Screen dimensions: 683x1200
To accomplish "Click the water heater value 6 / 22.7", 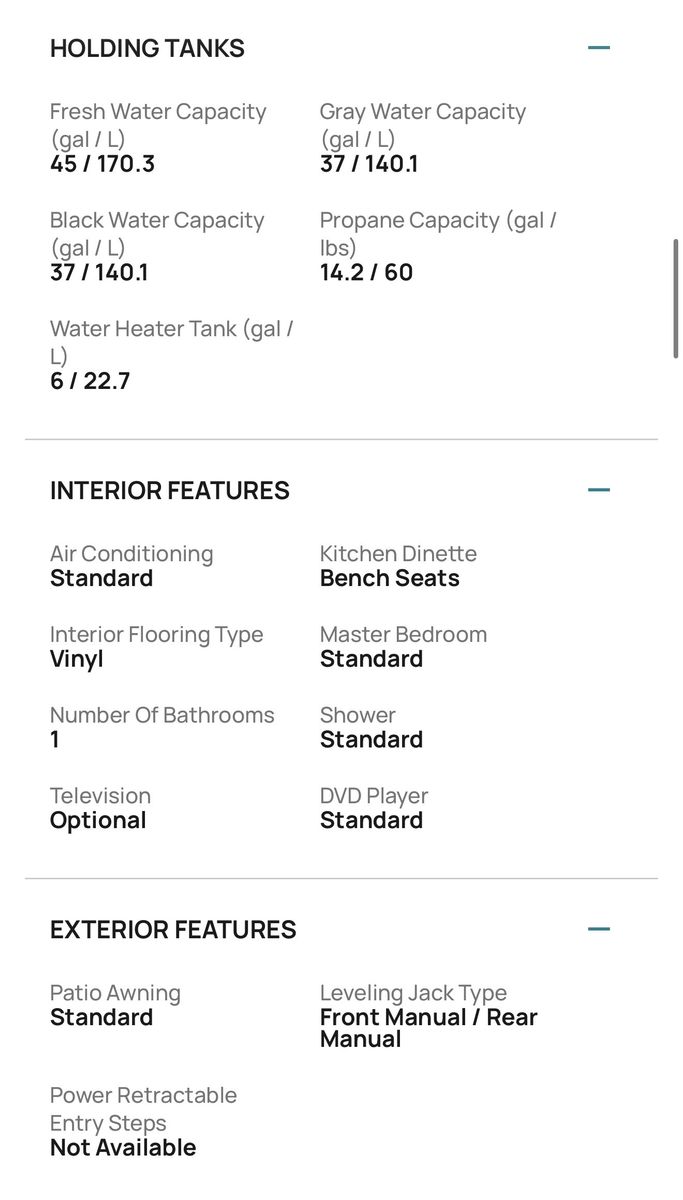I will [90, 381].
